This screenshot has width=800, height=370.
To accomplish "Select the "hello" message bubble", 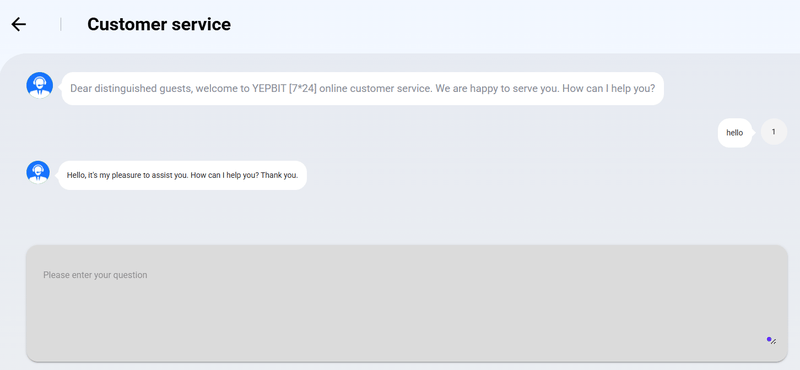I will point(735,133).
